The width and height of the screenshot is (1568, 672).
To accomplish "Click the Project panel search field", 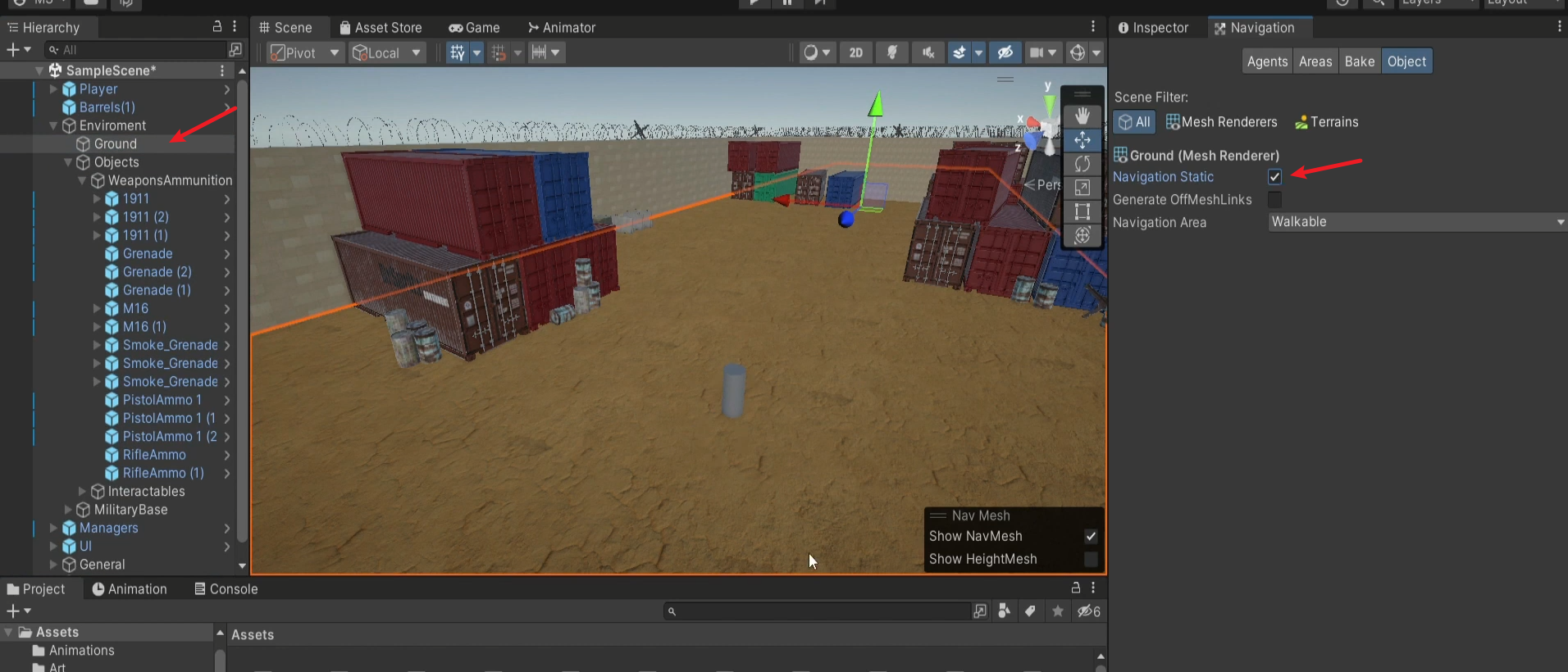I will (818, 611).
